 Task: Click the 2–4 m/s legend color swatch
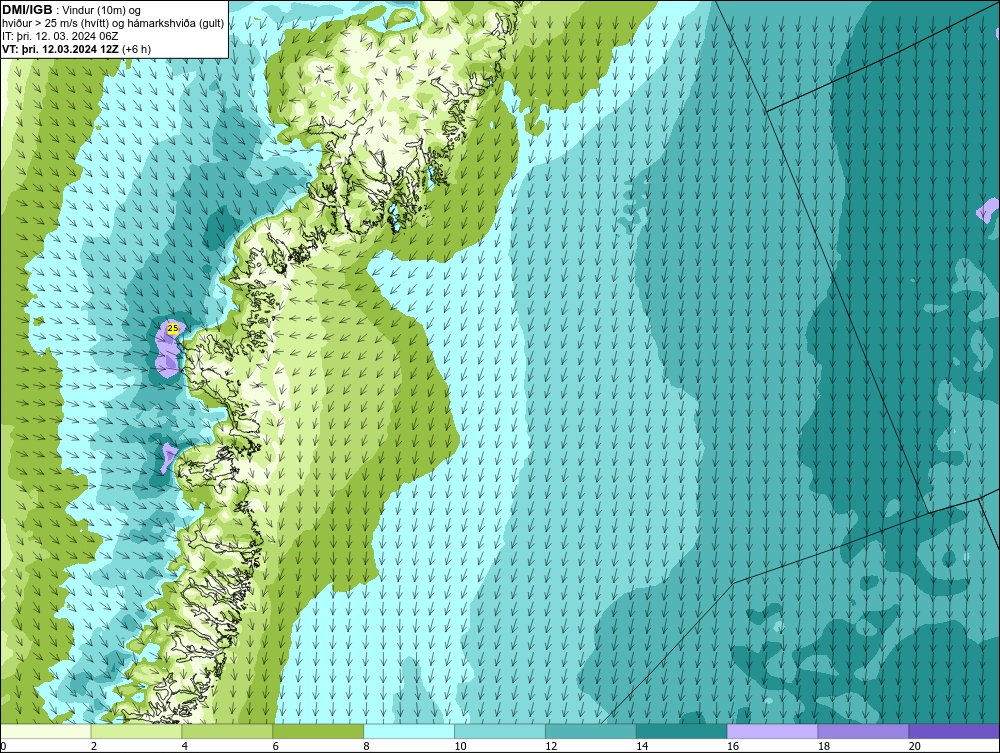click(136, 731)
